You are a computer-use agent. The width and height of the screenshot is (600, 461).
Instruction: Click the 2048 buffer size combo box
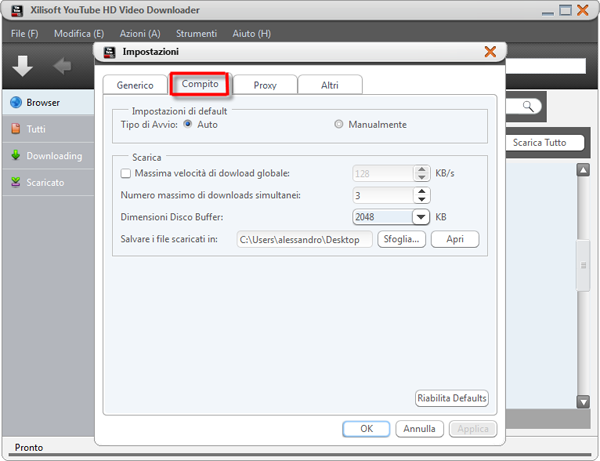(391, 217)
